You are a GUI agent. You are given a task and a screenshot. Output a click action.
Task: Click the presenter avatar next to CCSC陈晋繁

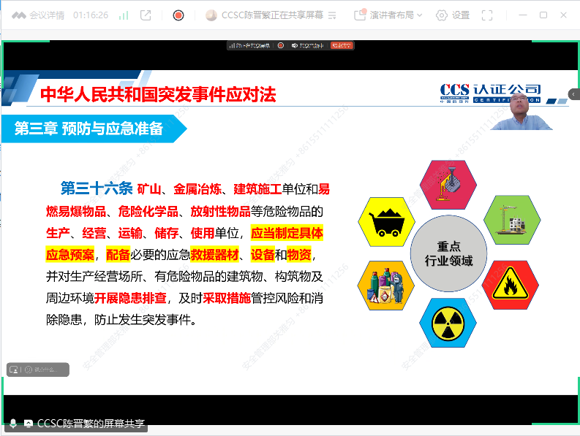coord(211,15)
